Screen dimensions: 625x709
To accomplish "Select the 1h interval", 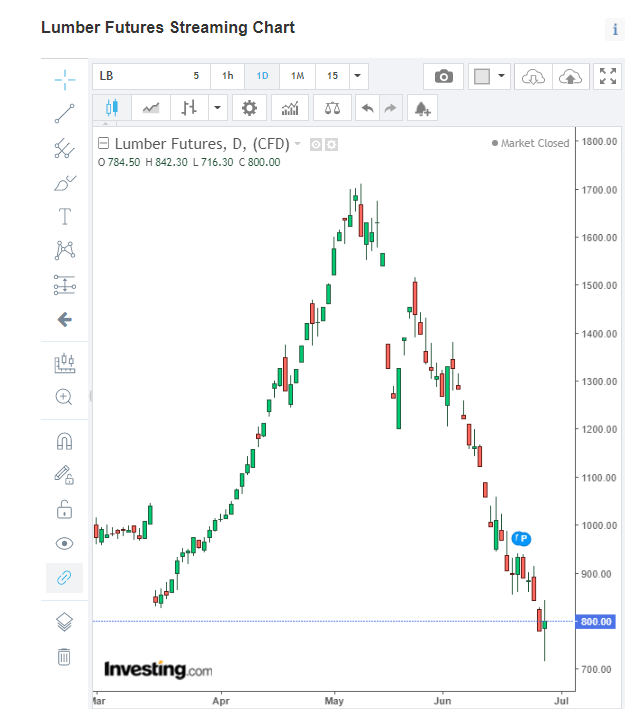I will 227,76.
